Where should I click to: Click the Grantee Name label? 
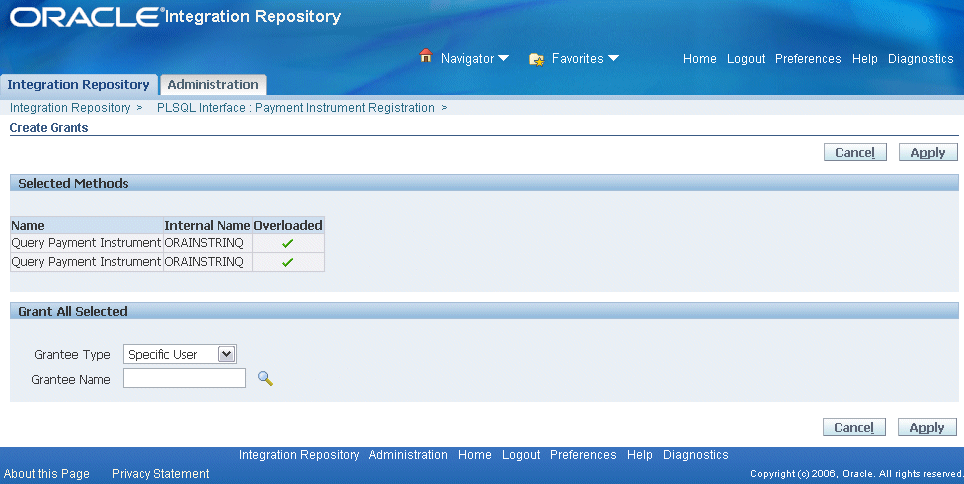tap(71, 379)
